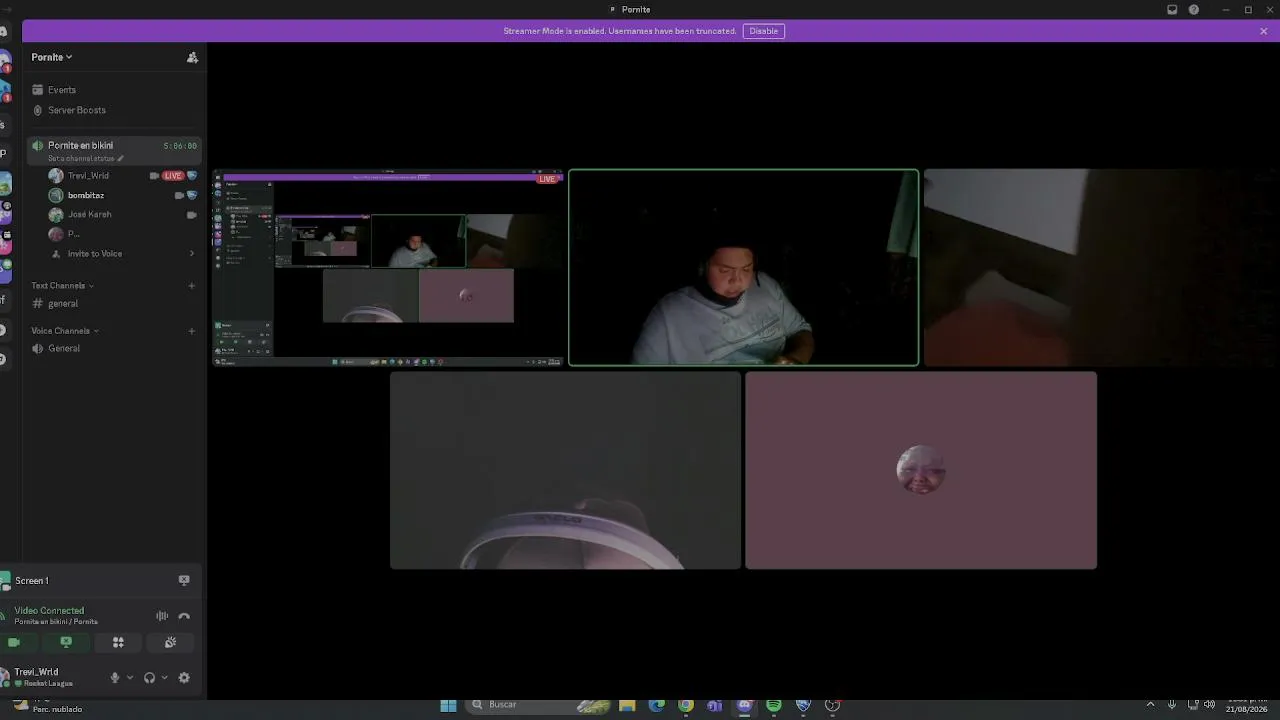Image resolution: width=1280 pixels, height=720 pixels.
Task: Click the Set a channel status link
Action: coord(86,158)
